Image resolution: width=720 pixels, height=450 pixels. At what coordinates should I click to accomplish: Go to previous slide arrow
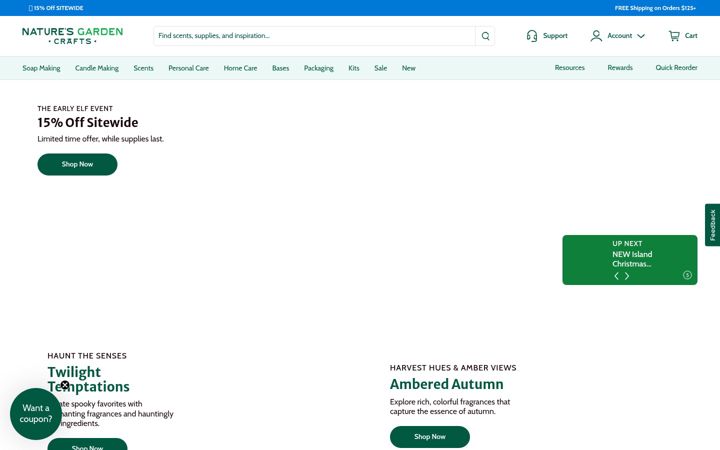616,276
